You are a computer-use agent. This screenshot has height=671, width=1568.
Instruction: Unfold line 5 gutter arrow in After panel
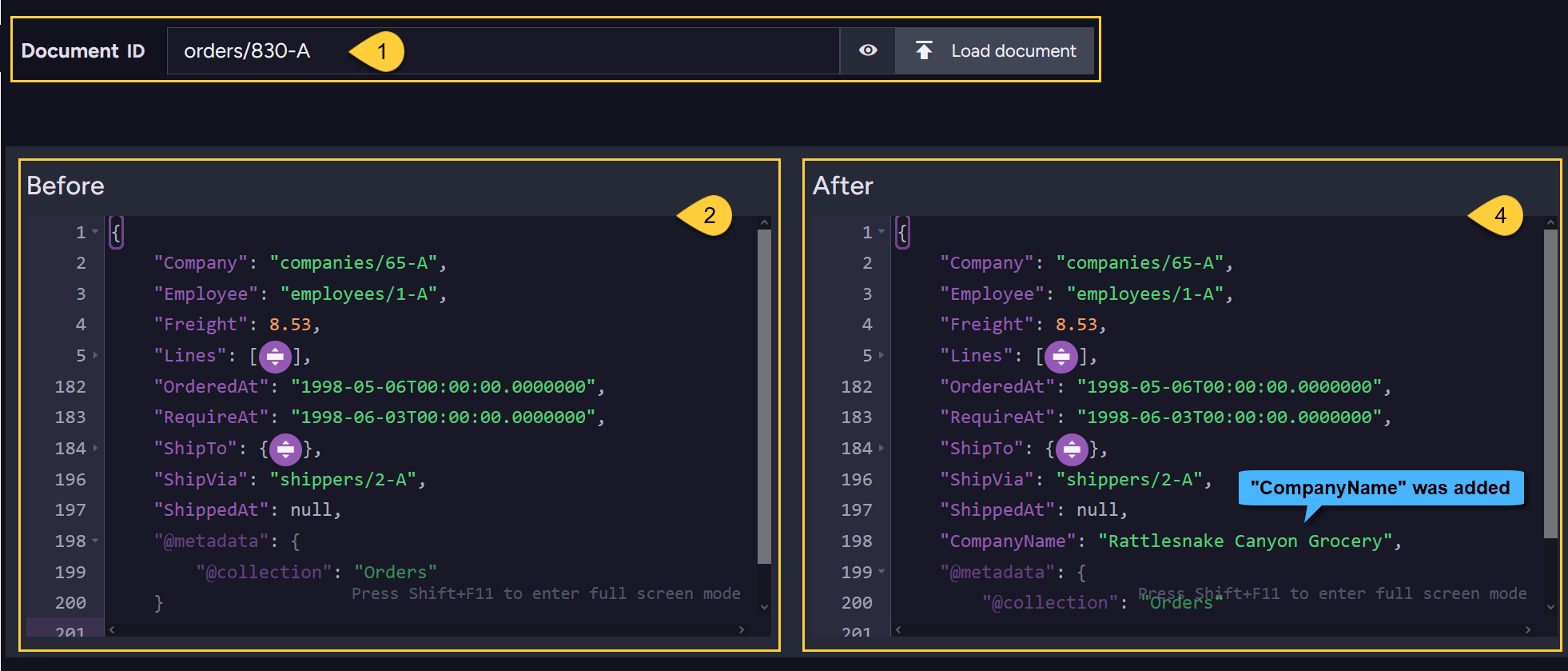882,355
